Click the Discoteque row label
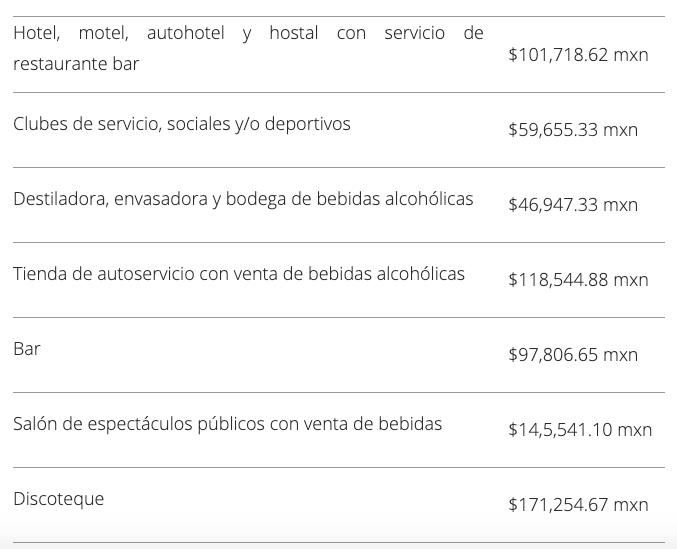Screen dimensions: 677x549 tap(58, 499)
